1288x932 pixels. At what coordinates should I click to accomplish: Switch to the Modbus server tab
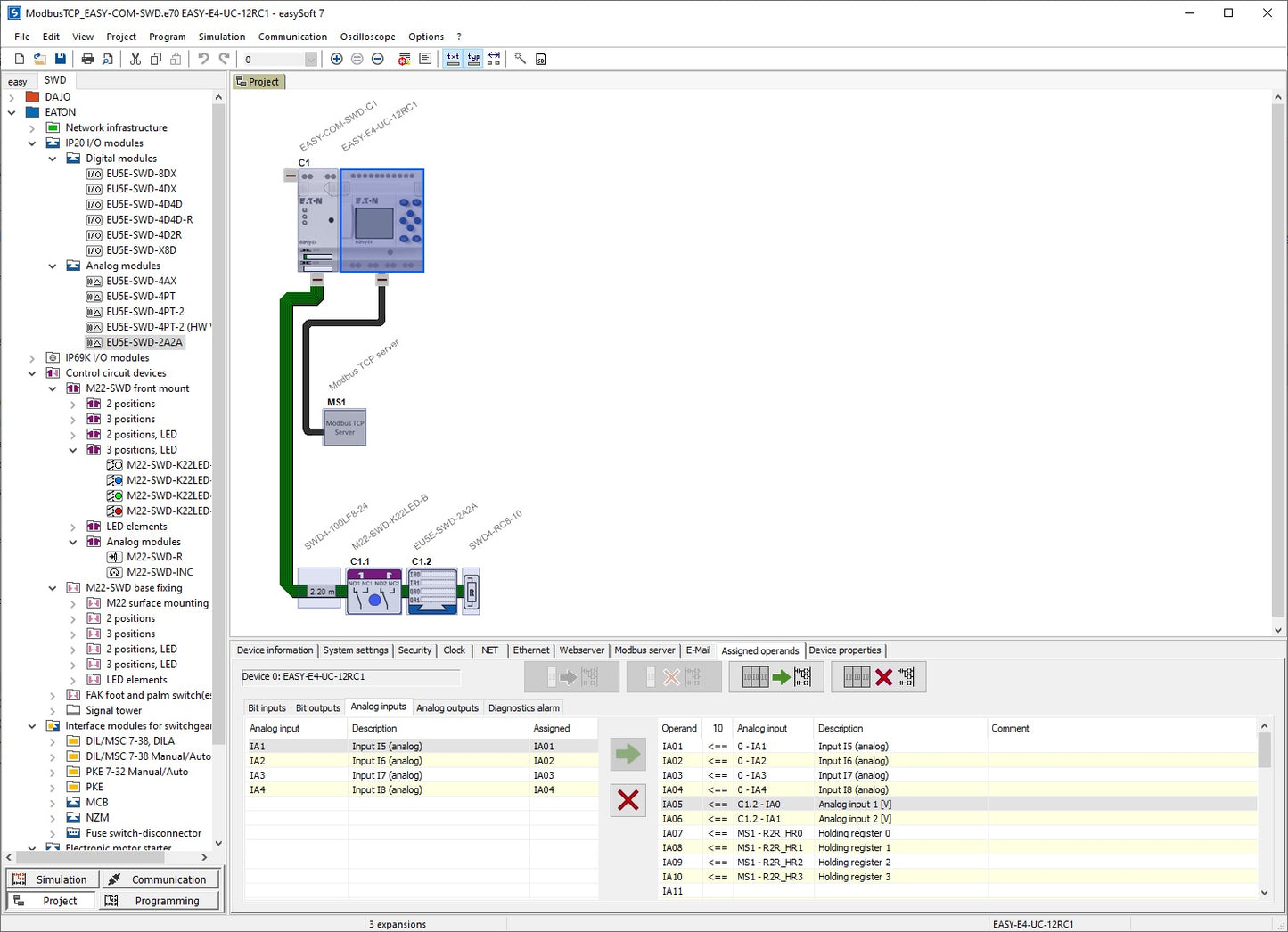pos(644,650)
